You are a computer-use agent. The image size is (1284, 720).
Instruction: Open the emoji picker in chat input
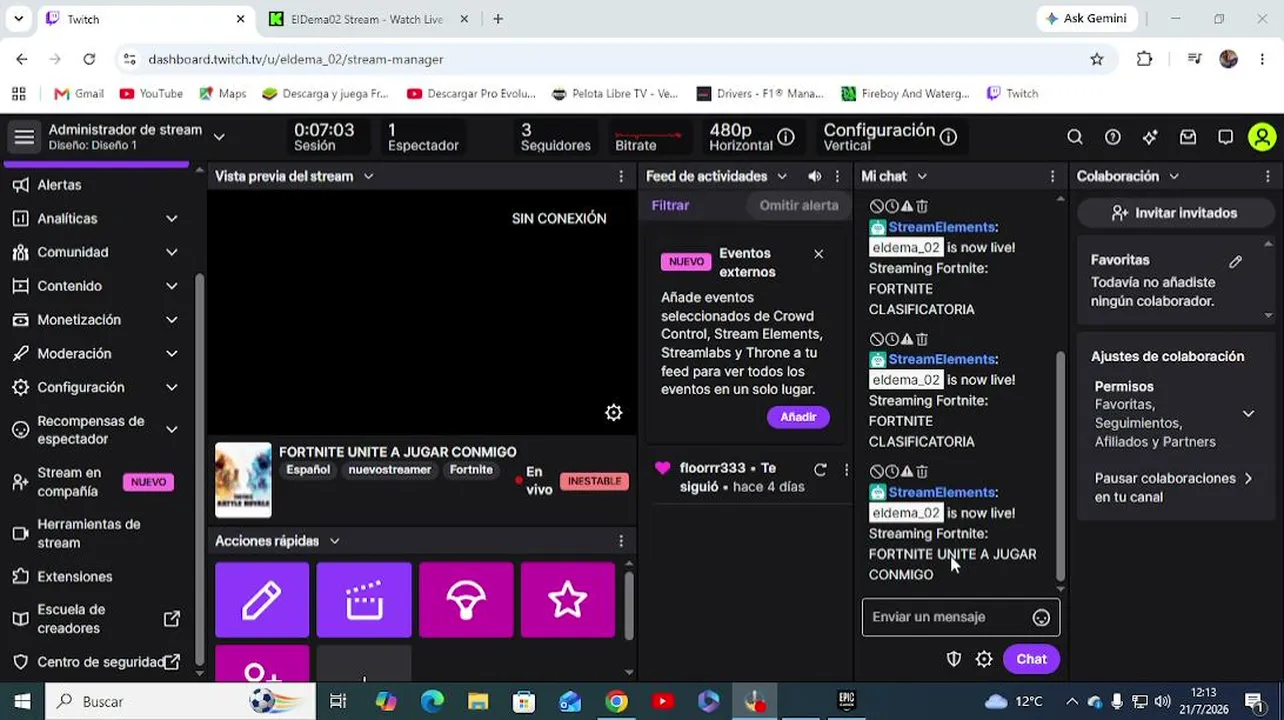click(x=1041, y=618)
